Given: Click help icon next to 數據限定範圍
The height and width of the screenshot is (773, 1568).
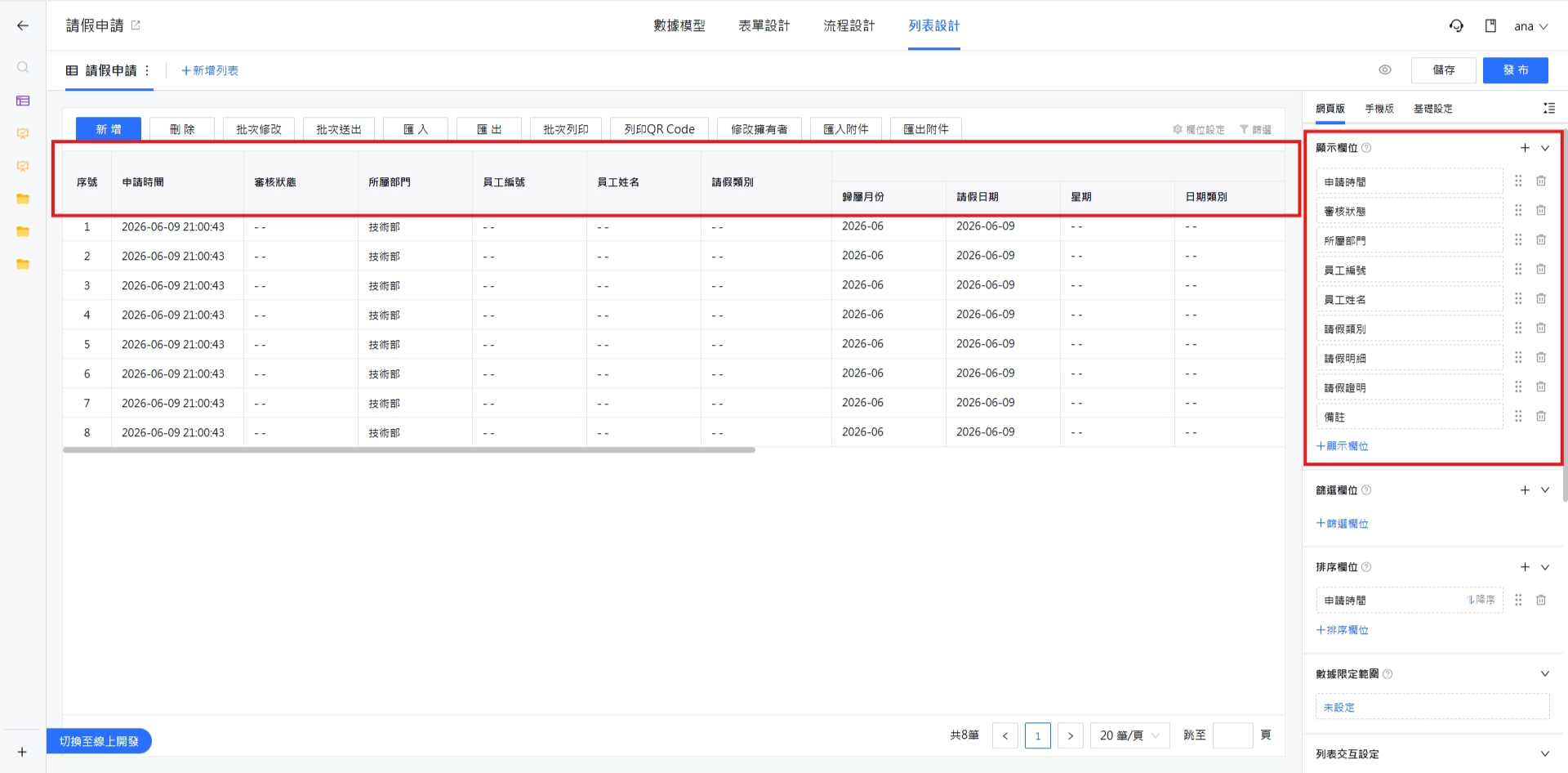Looking at the screenshot, I should (1388, 674).
